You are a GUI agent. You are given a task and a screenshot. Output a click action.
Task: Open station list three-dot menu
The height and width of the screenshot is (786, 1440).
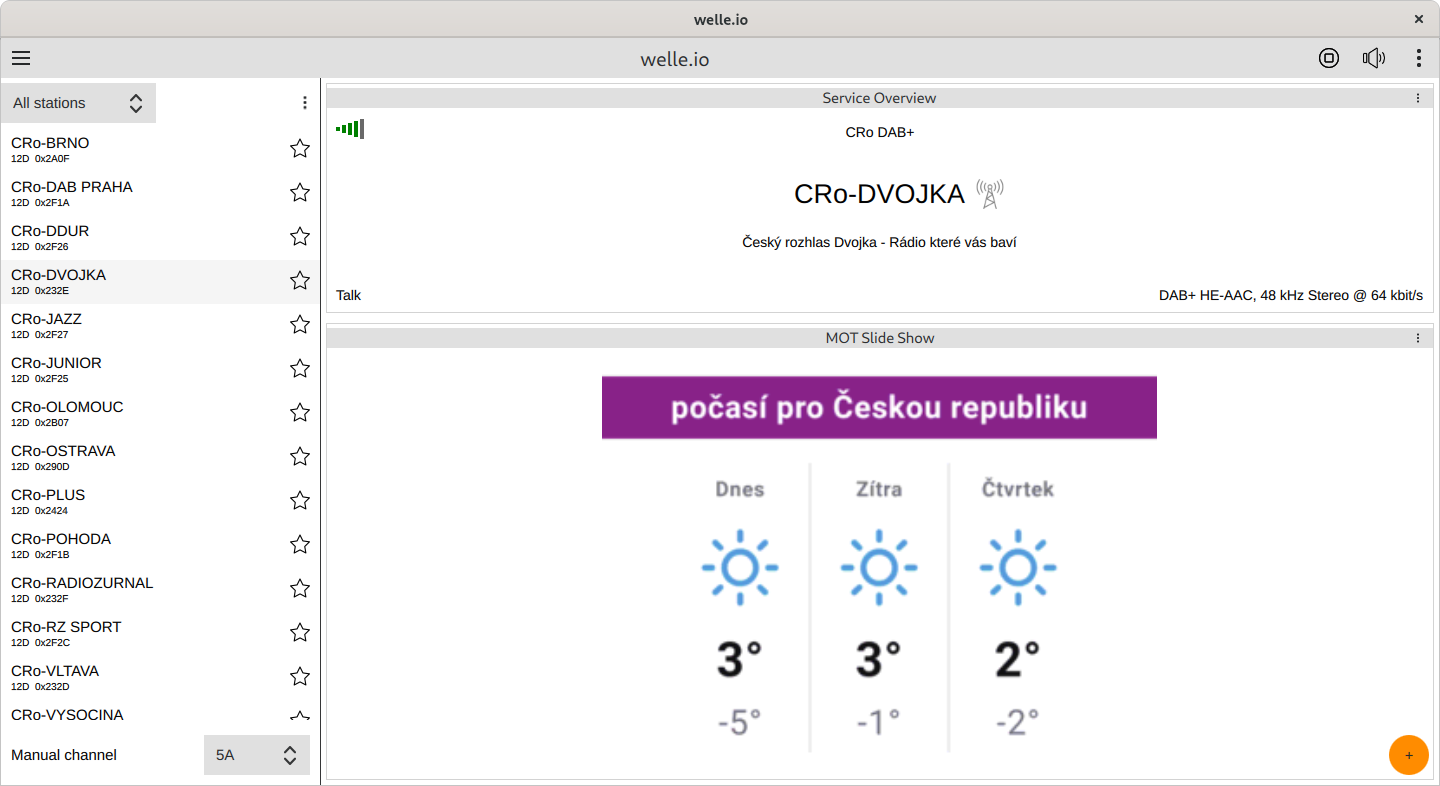point(305,103)
